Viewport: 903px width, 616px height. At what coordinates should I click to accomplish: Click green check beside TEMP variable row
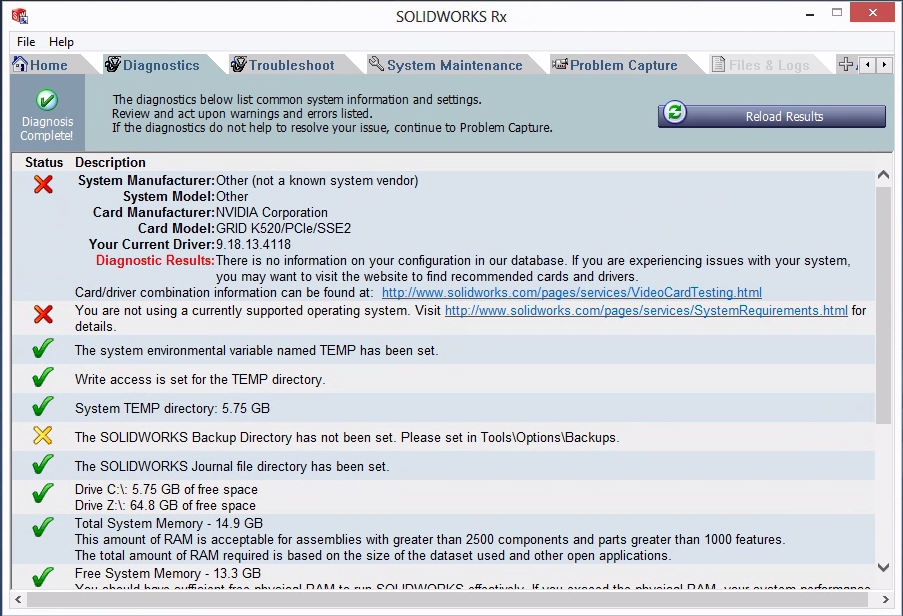[43, 349]
